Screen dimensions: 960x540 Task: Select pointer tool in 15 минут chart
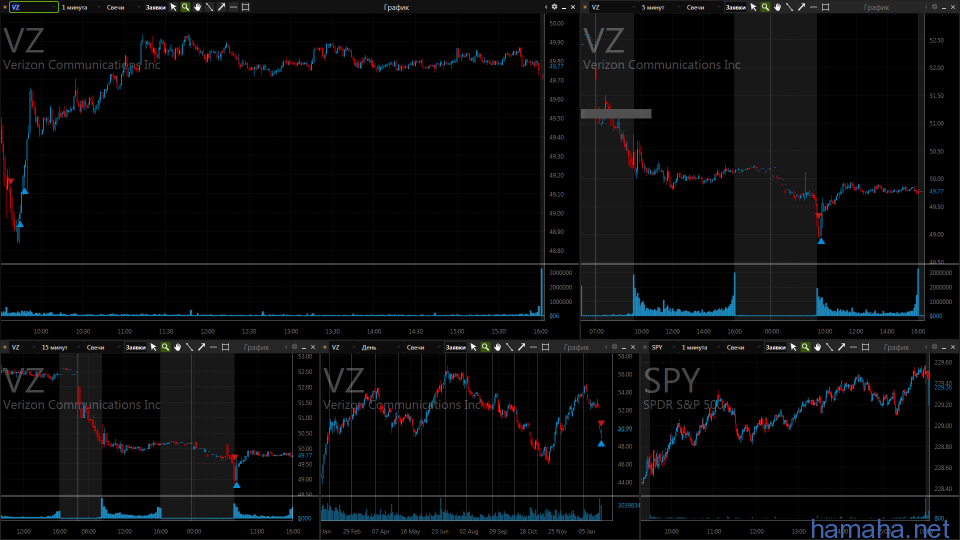[153, 347]
